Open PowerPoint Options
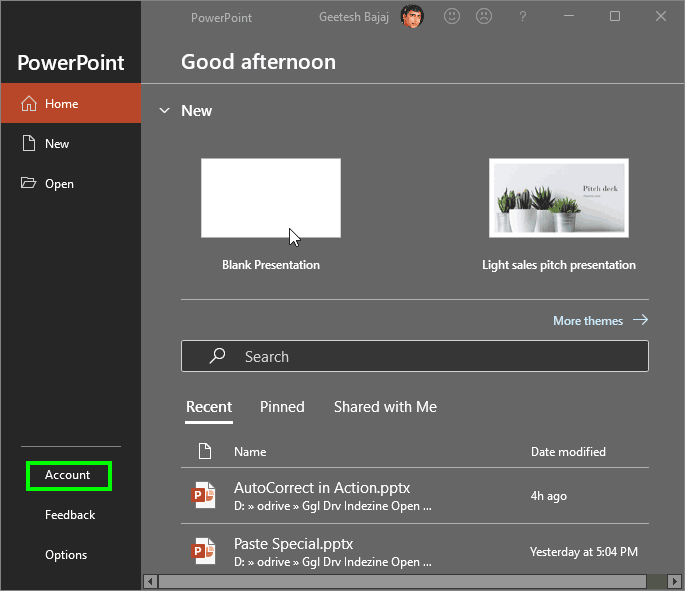This screenshot has width=685, height=591. coord(66,555)
